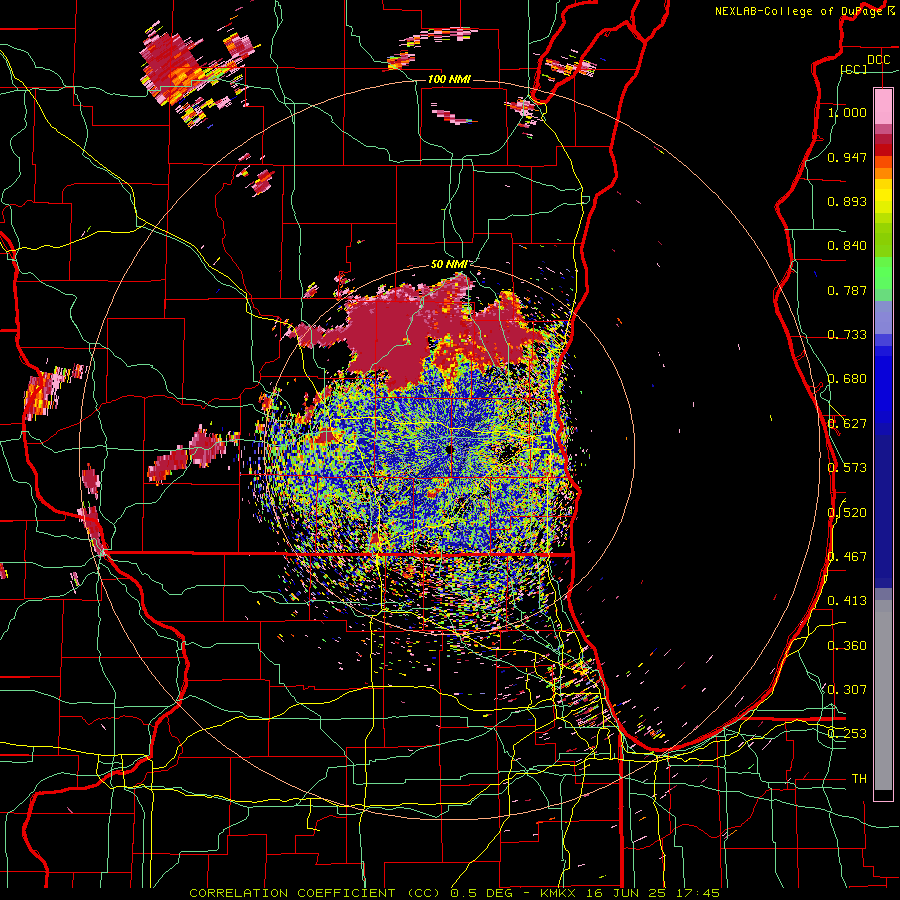Click the [CC] units label
Viewport: 900px width, 900px height.
pyautogui.click(x=854, y=69)
